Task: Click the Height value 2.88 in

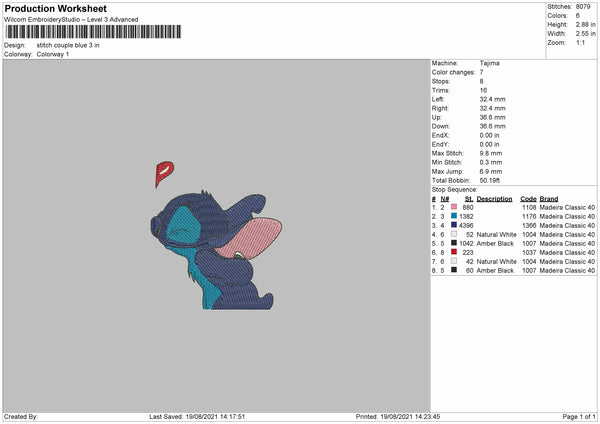Action: click(585, 24)
